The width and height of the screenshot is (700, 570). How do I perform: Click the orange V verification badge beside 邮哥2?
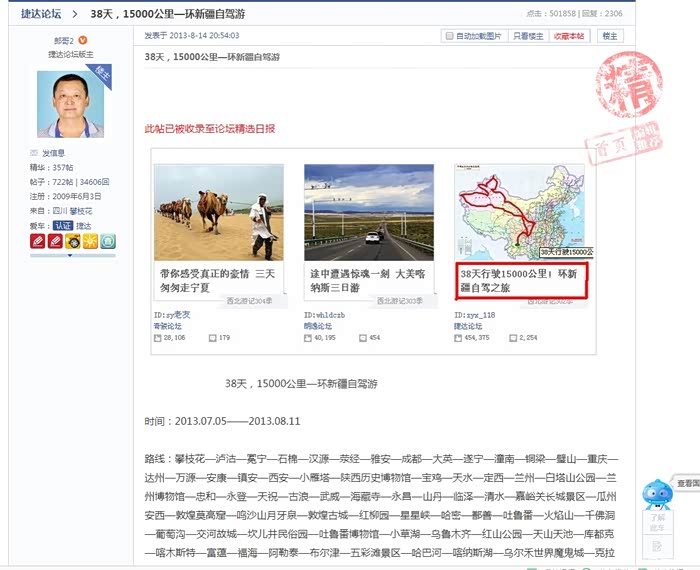point(83,40)
